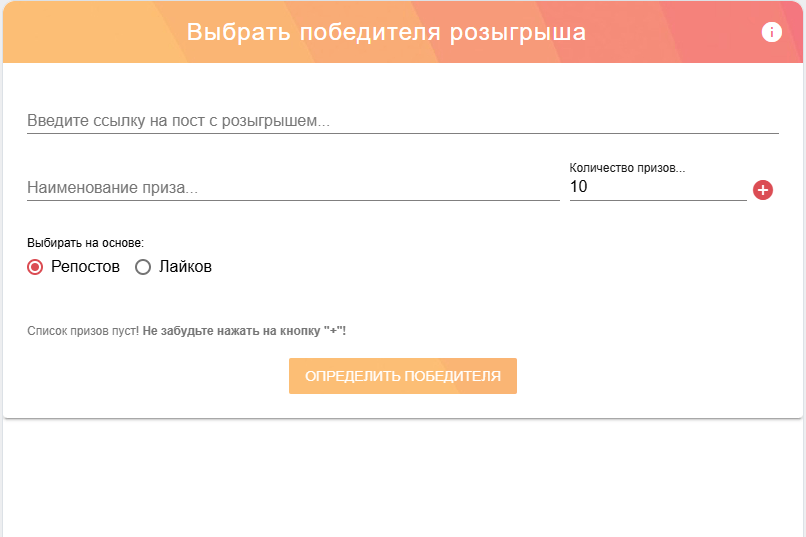Viewport: 806px width, 537px height.
Task: Focus the Наименование приза field
Action: [292, 187]
